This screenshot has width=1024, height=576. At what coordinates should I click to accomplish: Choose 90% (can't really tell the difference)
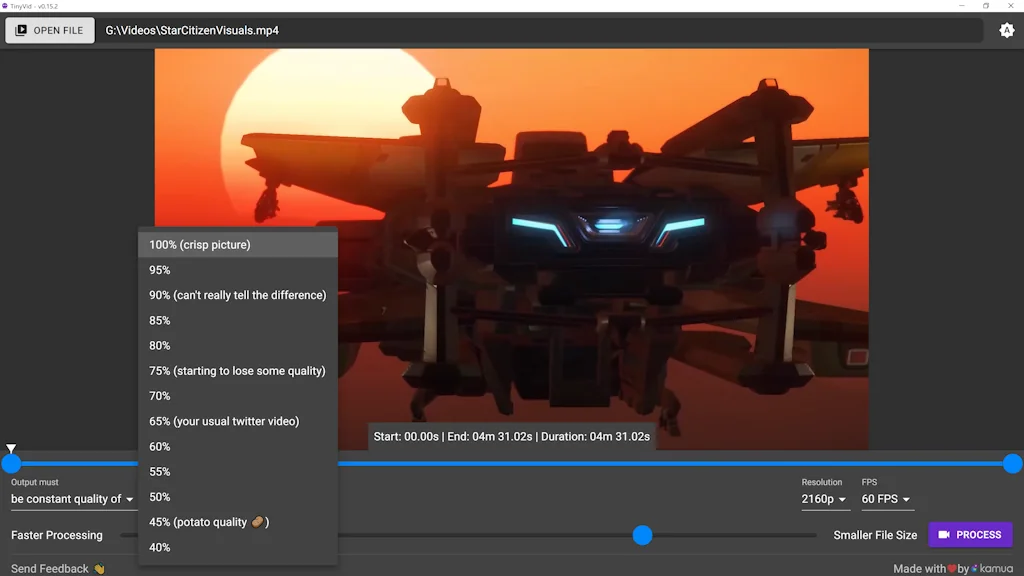click(237, 295)
